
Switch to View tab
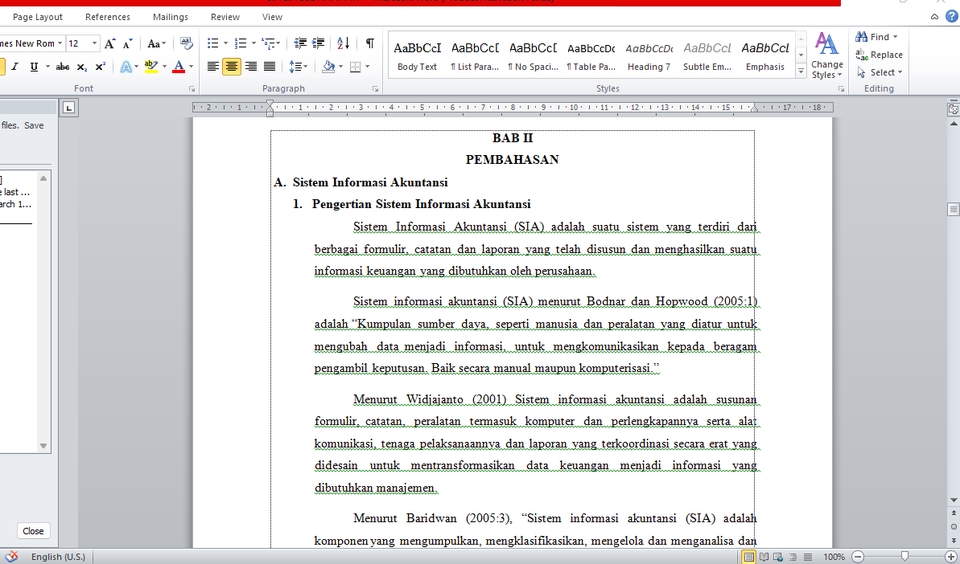[272, 17]
